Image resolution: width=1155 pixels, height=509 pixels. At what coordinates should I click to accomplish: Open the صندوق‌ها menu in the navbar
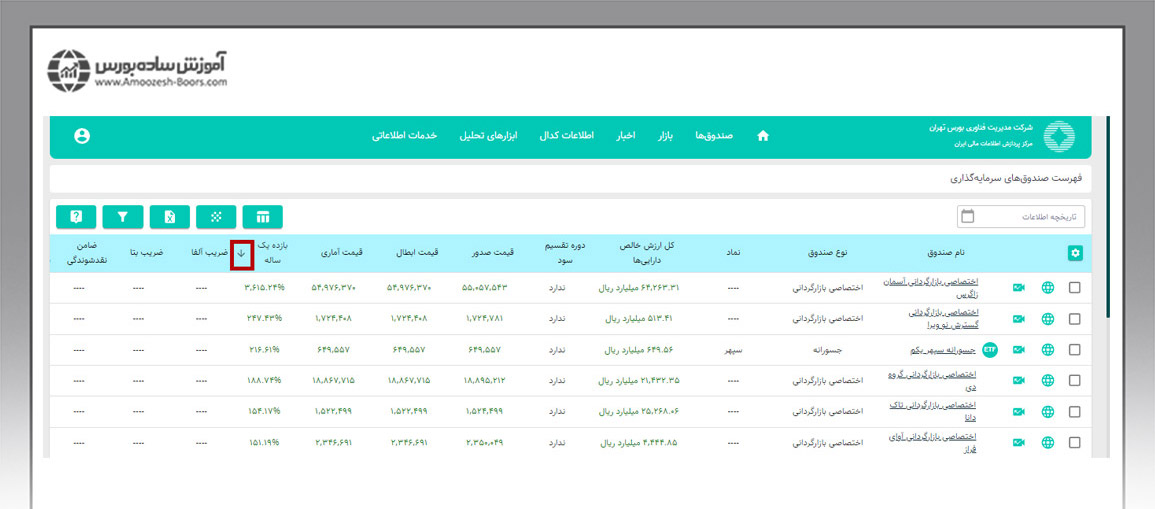(x=714, y=136)
